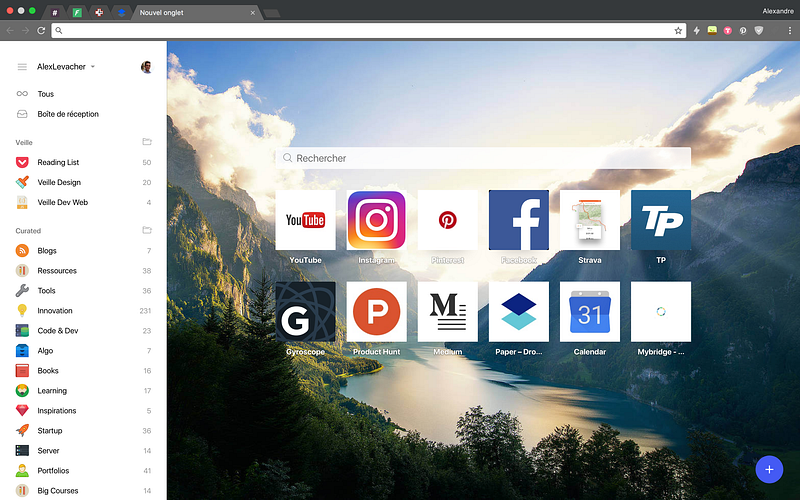The width and height of the screenshot is (800, 500).
Task: Switch to the red cross pinned tab
Action: [x=99, y=12]
